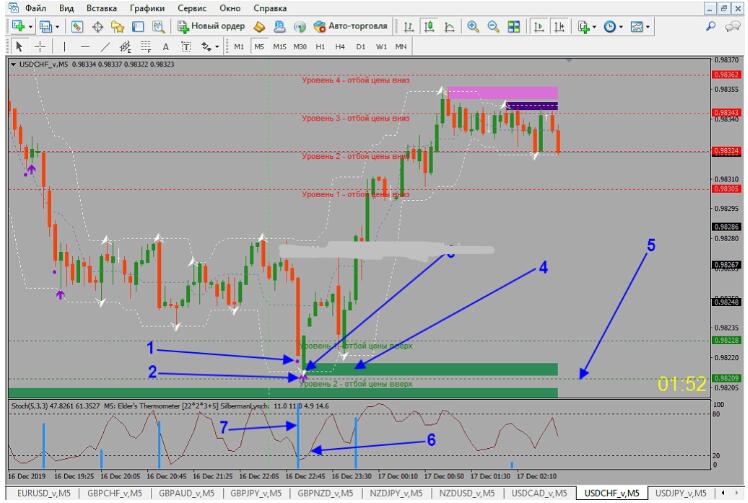Open search with the magnifier at top right

pyautogui.click(x=711, y=27)
